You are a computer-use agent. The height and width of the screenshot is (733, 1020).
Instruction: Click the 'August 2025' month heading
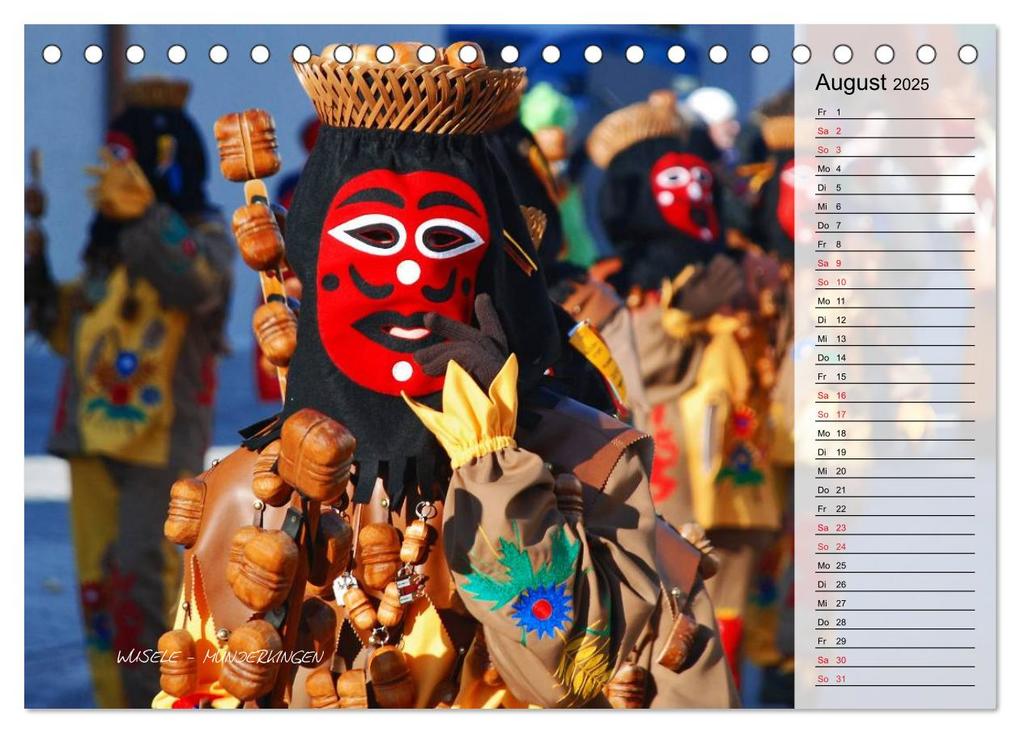pos(872,83)
